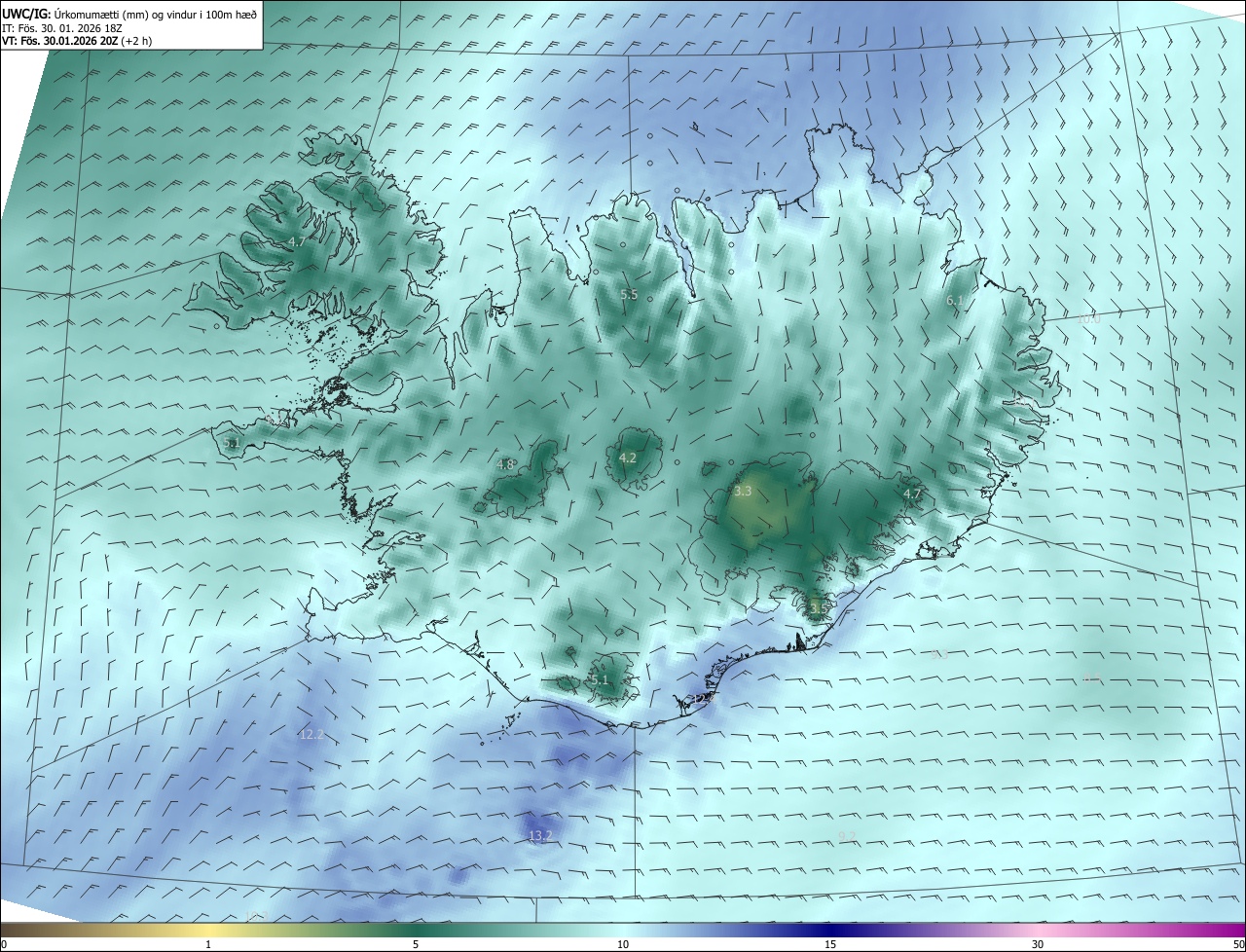Click the 1 tick on the colour scale
This screenshot has height=952, width=1246.
(208, 944)
